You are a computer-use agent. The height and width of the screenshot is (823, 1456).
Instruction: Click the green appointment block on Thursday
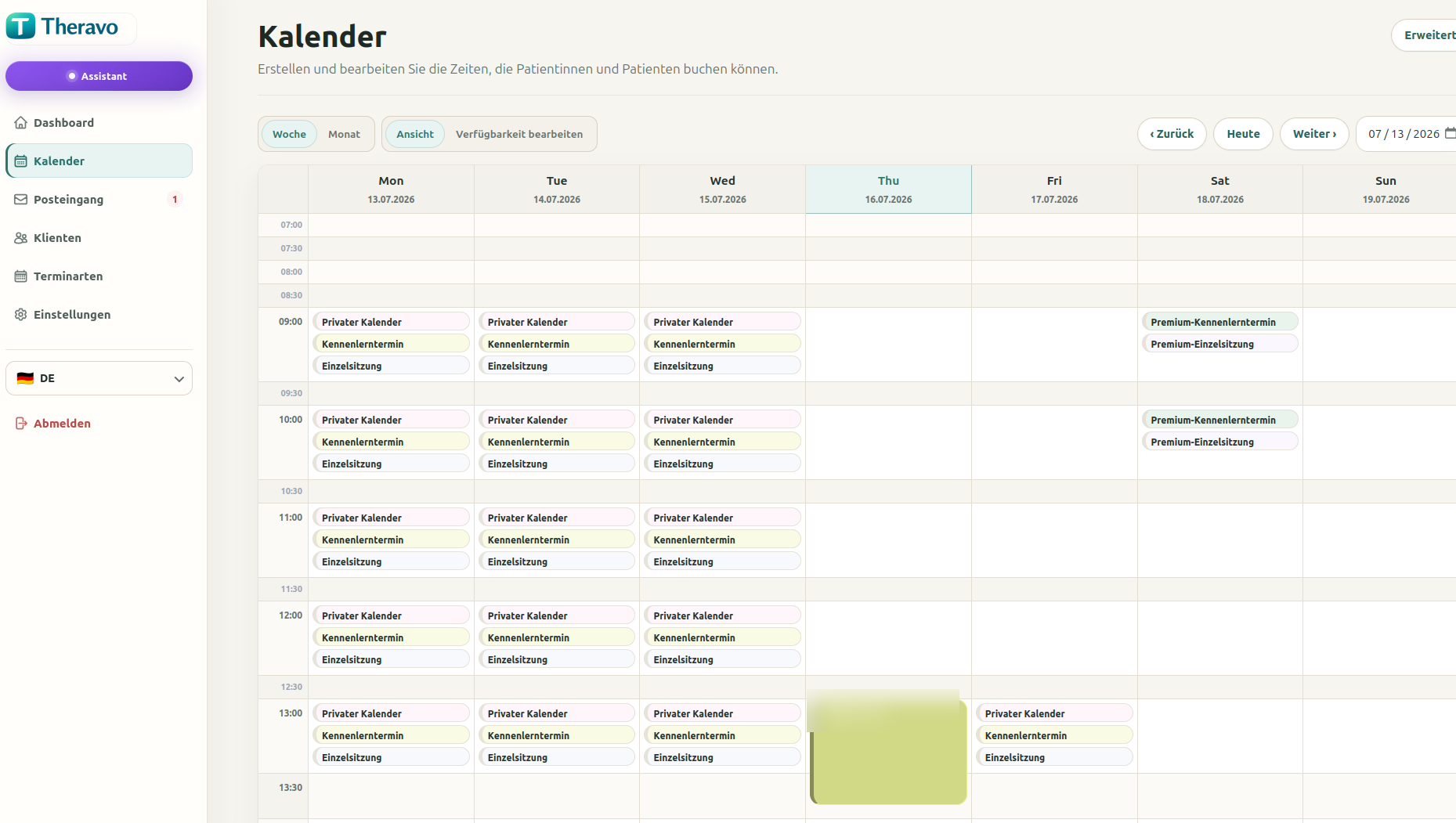888,749
